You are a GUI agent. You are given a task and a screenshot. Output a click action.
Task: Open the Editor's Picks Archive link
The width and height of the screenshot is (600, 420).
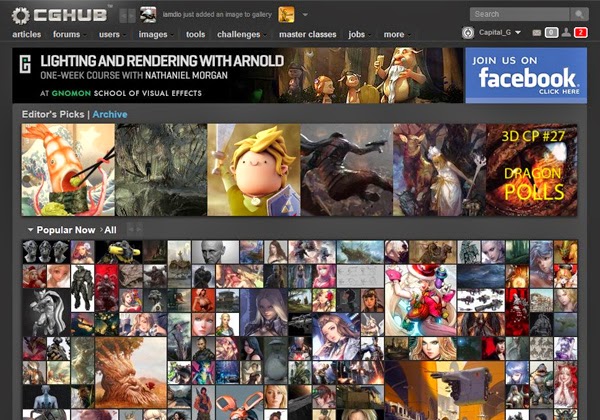[x=110, y=114]
